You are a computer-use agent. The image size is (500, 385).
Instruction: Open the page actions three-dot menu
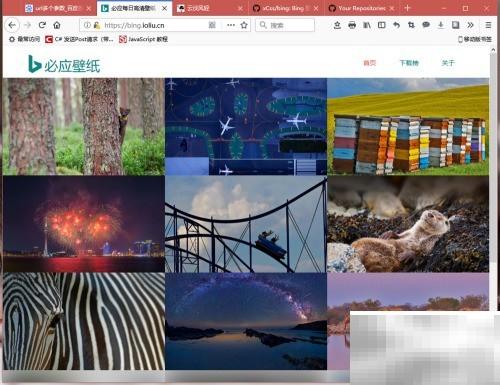tap(231, 25)
